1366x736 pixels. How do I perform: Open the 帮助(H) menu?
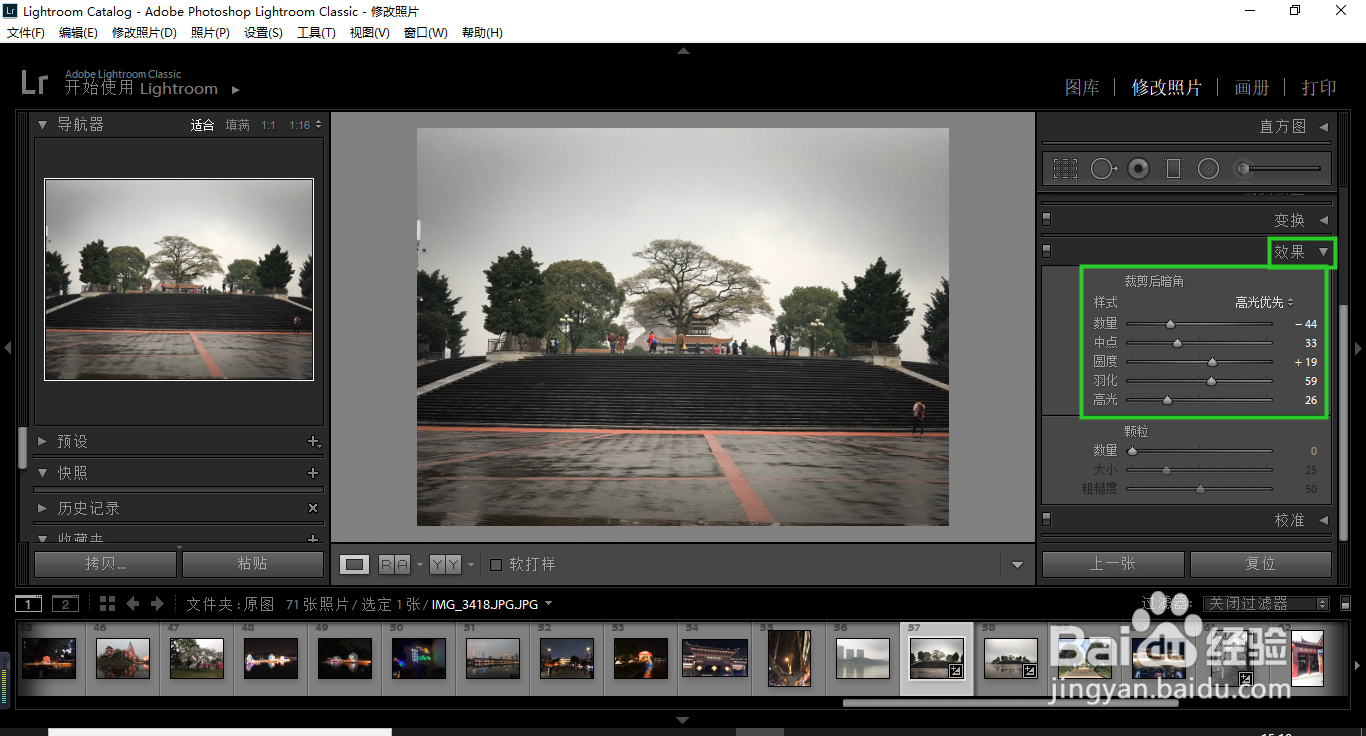[x=482, y=33]
